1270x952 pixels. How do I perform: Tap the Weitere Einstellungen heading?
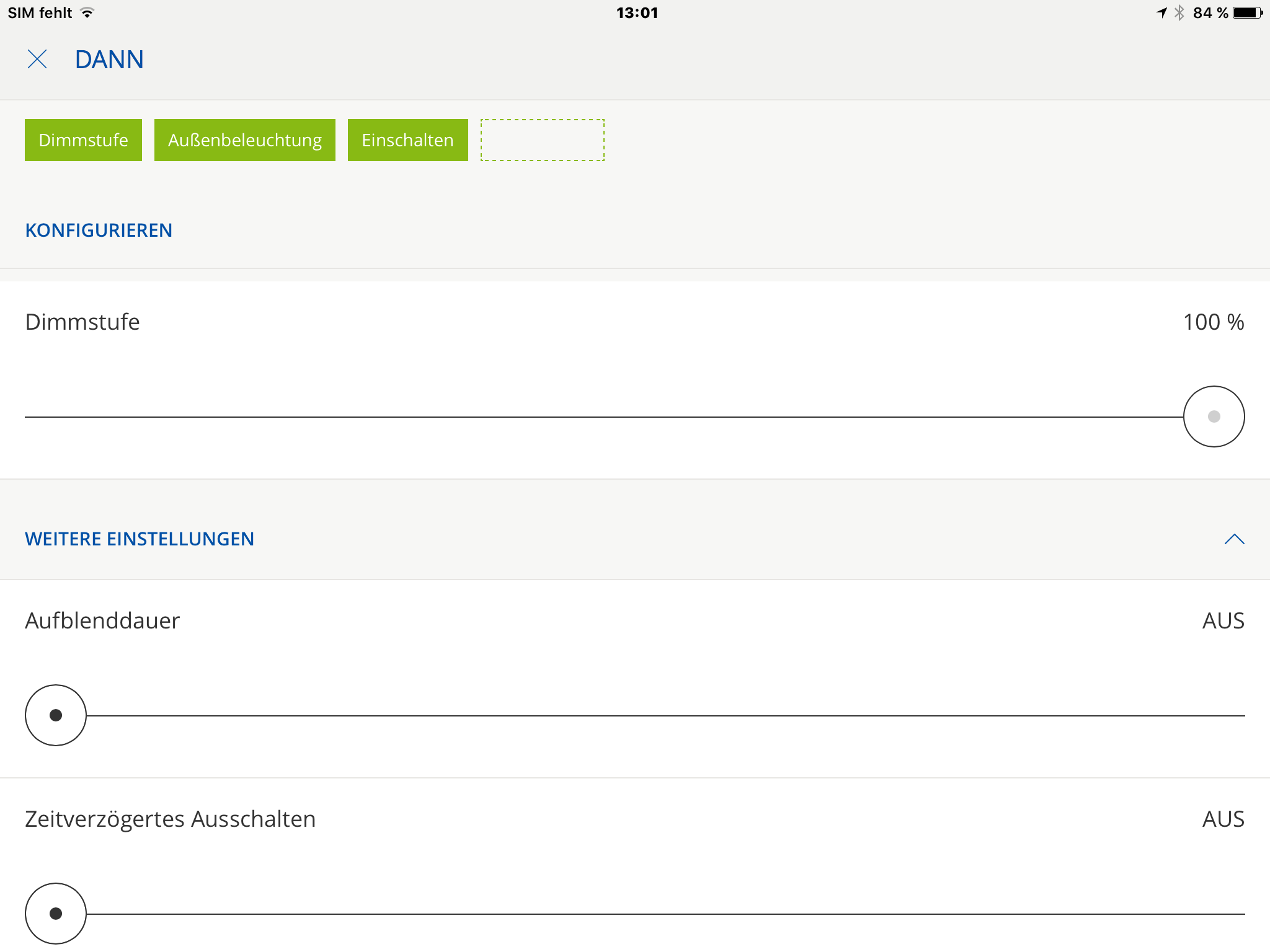[140, 539]
